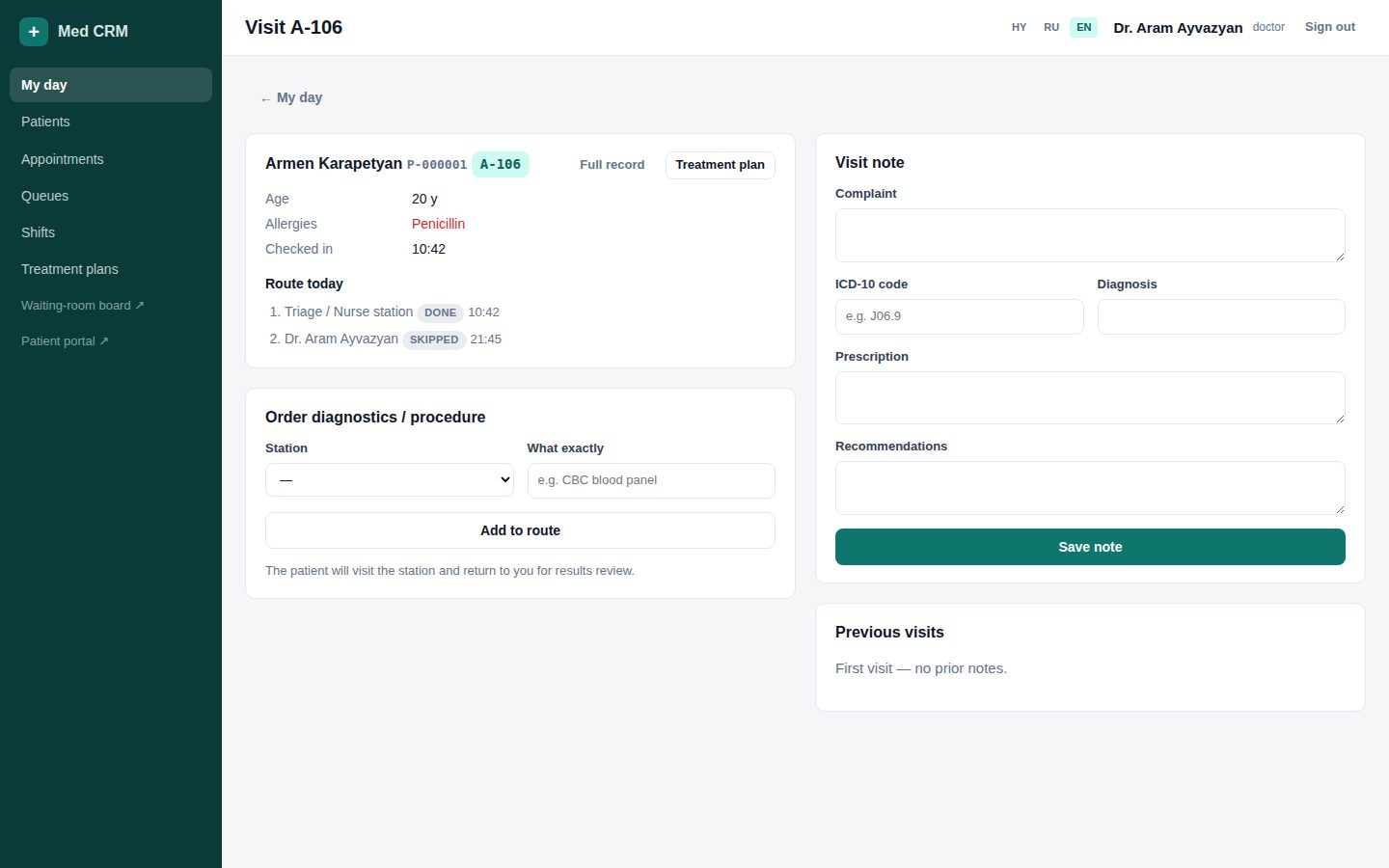Image resolution: width=1389 pixels, height=868 pixels.
Task: Open the Appointments section
Action: pos(111,159)
